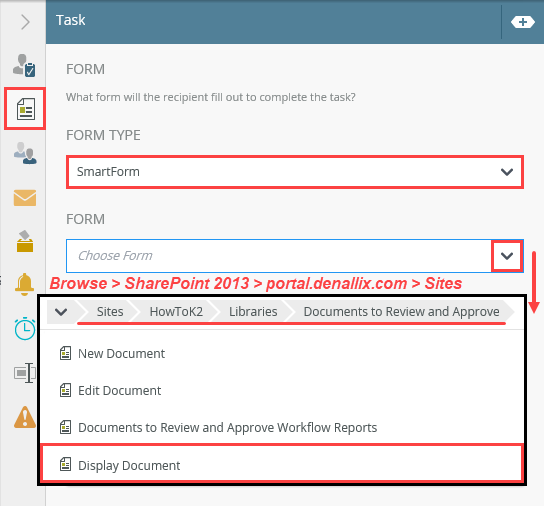This screenshot has height=506, width=544.
Task: Click the Workflow Reports form icon
Action: click(65, 427)
